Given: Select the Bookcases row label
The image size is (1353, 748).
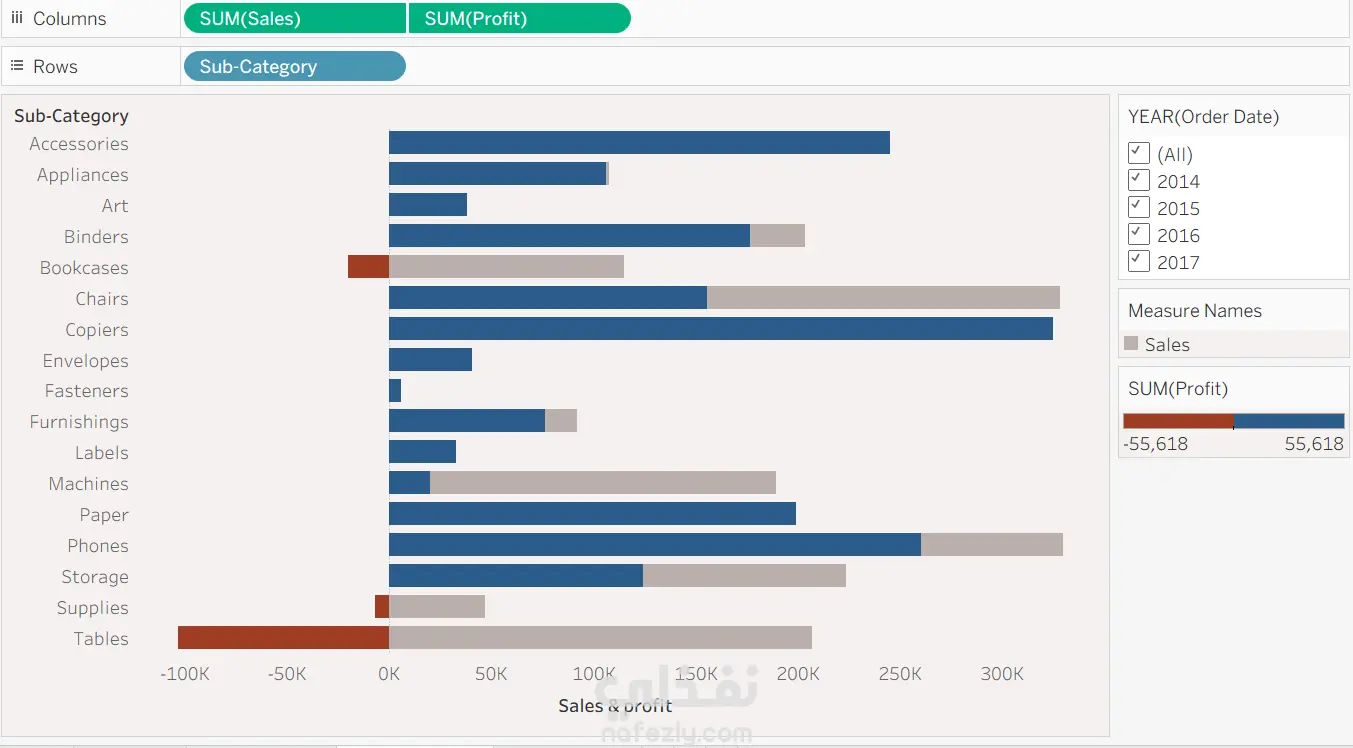Looking at the screenshot, I should [84, 268].
